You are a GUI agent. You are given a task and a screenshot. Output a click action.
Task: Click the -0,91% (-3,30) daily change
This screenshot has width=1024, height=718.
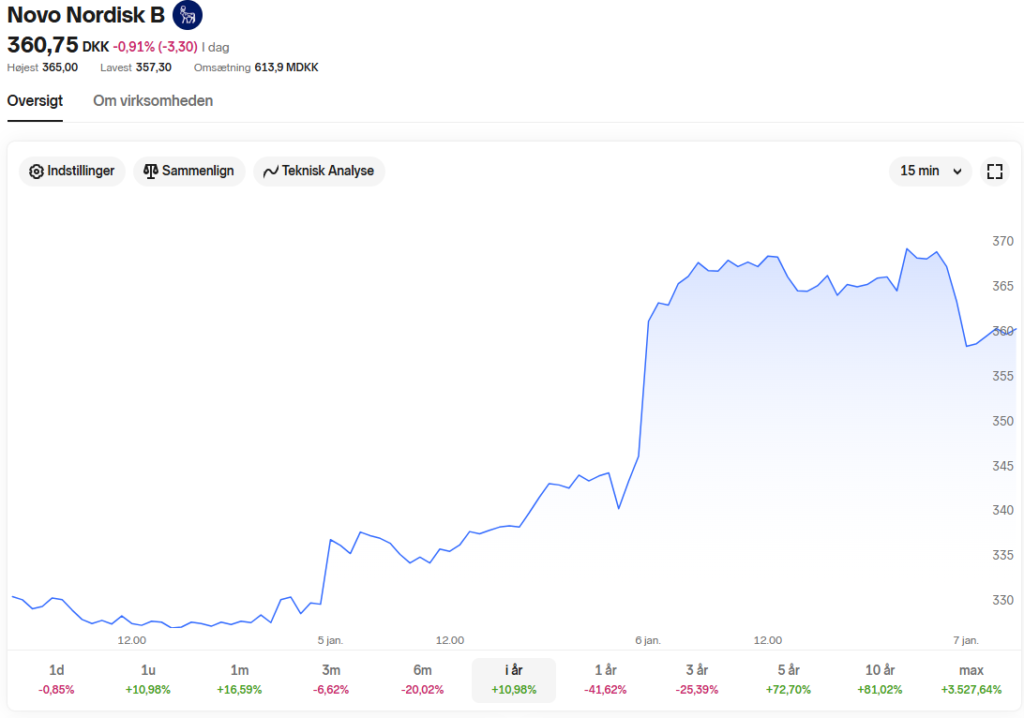pos(155,47)
